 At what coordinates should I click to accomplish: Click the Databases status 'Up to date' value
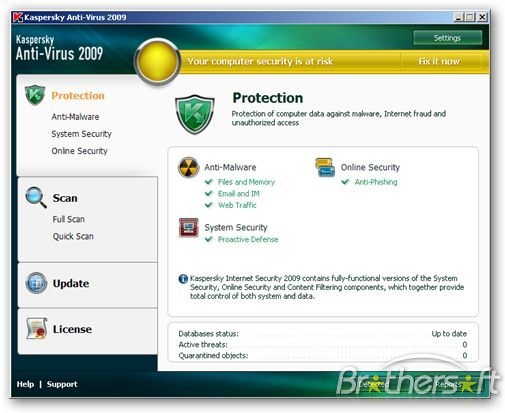[x=449, y=334]
